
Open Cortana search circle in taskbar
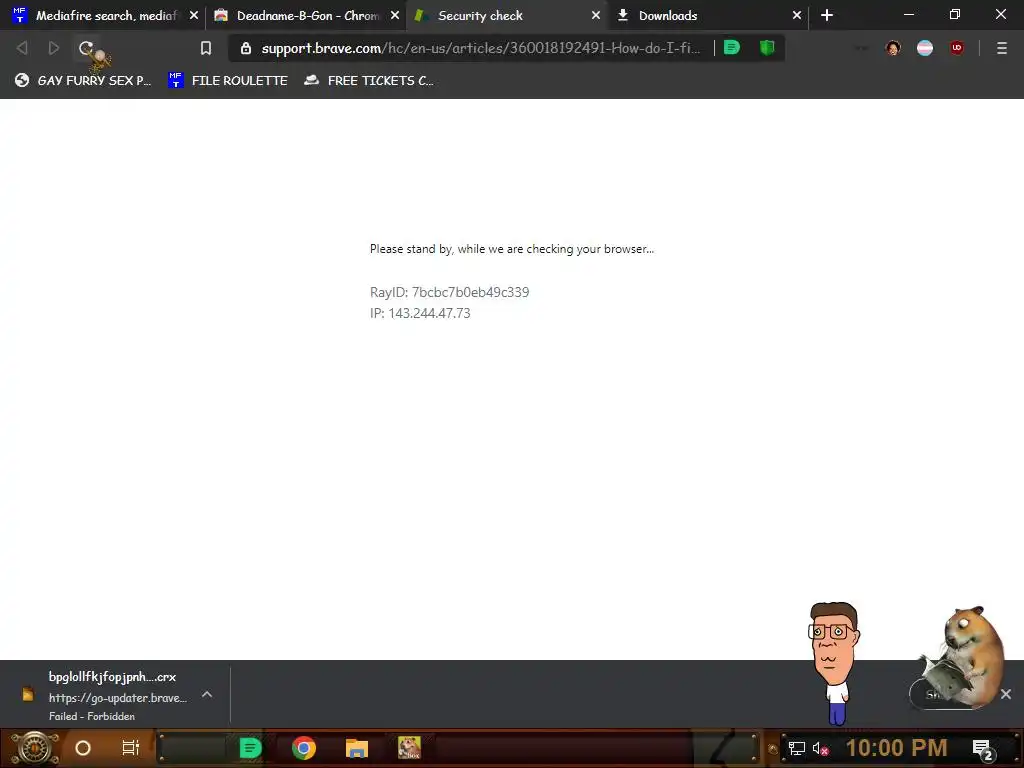point(83,748)
